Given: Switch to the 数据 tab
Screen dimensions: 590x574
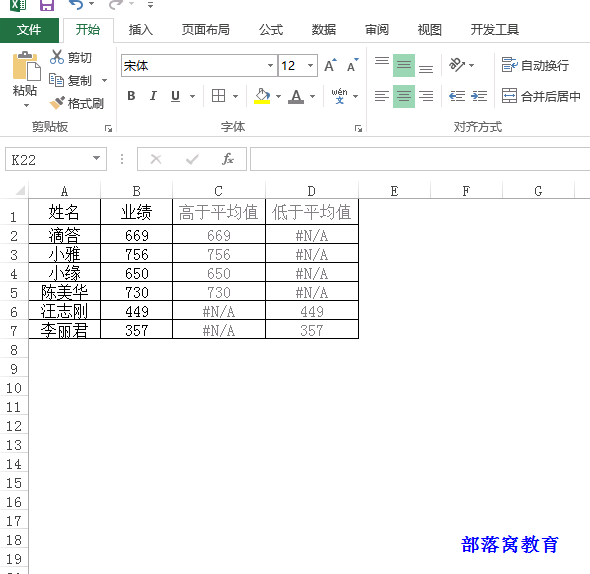Looking at the screenshot, I should (x=324, y=30).
